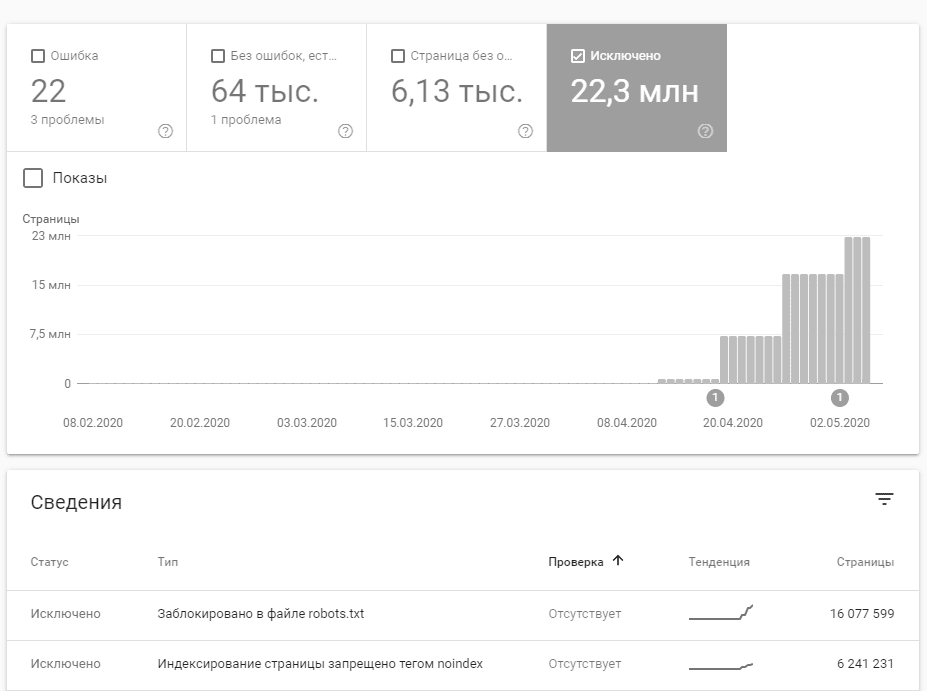Screen dimensions: 927x691
Task: Click annotation marker near 02.05.2020
Action: [x=840, y=398]
